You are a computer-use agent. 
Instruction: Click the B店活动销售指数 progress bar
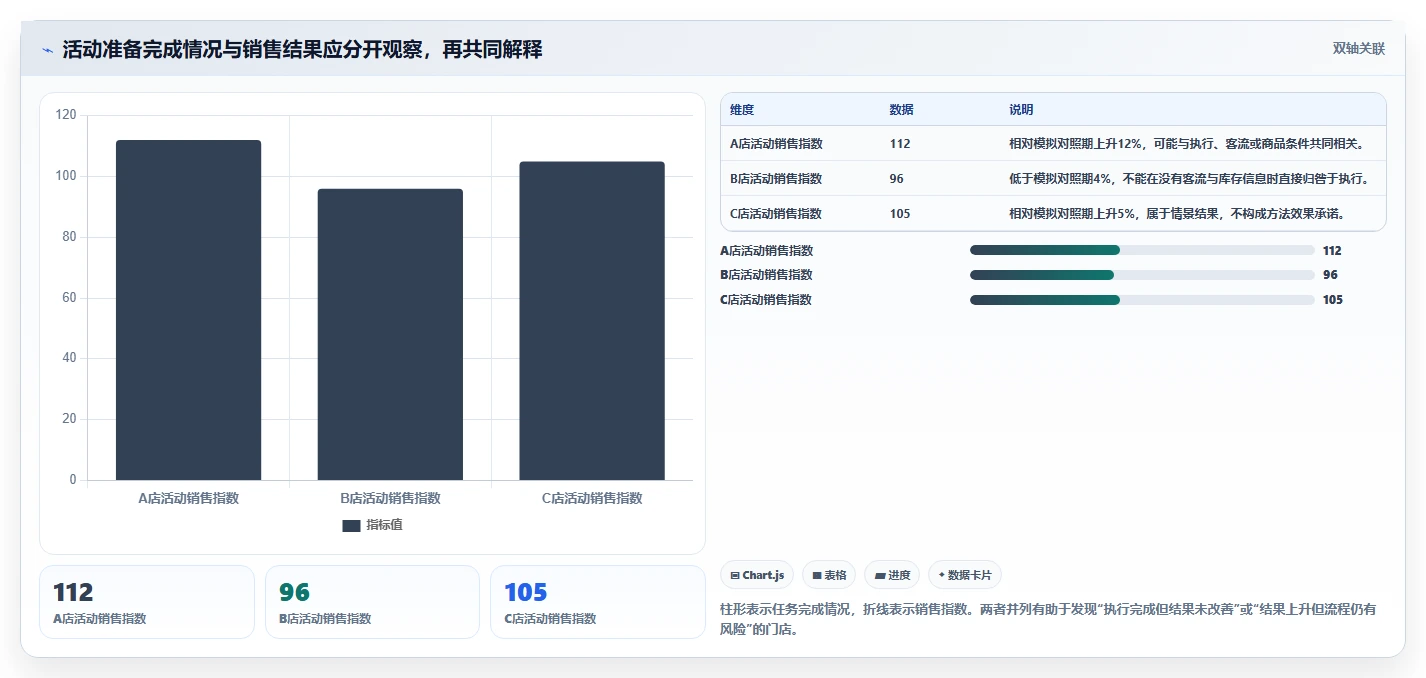coord(1142,275)
